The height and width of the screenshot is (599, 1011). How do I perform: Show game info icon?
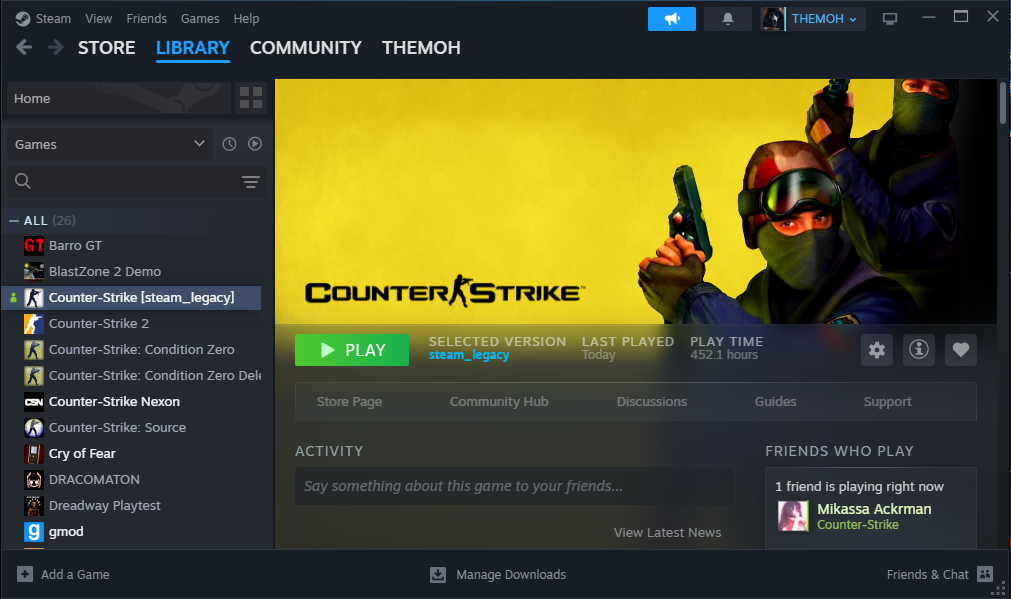pos(919,350)
